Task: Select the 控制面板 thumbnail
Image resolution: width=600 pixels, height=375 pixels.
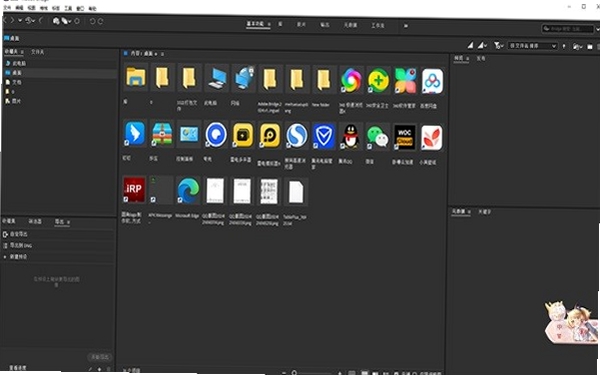Action: click(189, 134)
